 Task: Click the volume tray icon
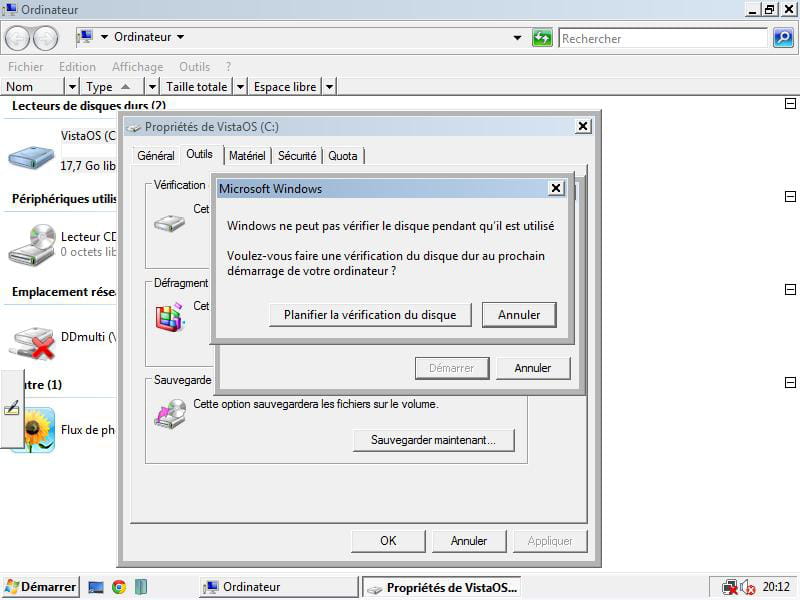point(747,587)
